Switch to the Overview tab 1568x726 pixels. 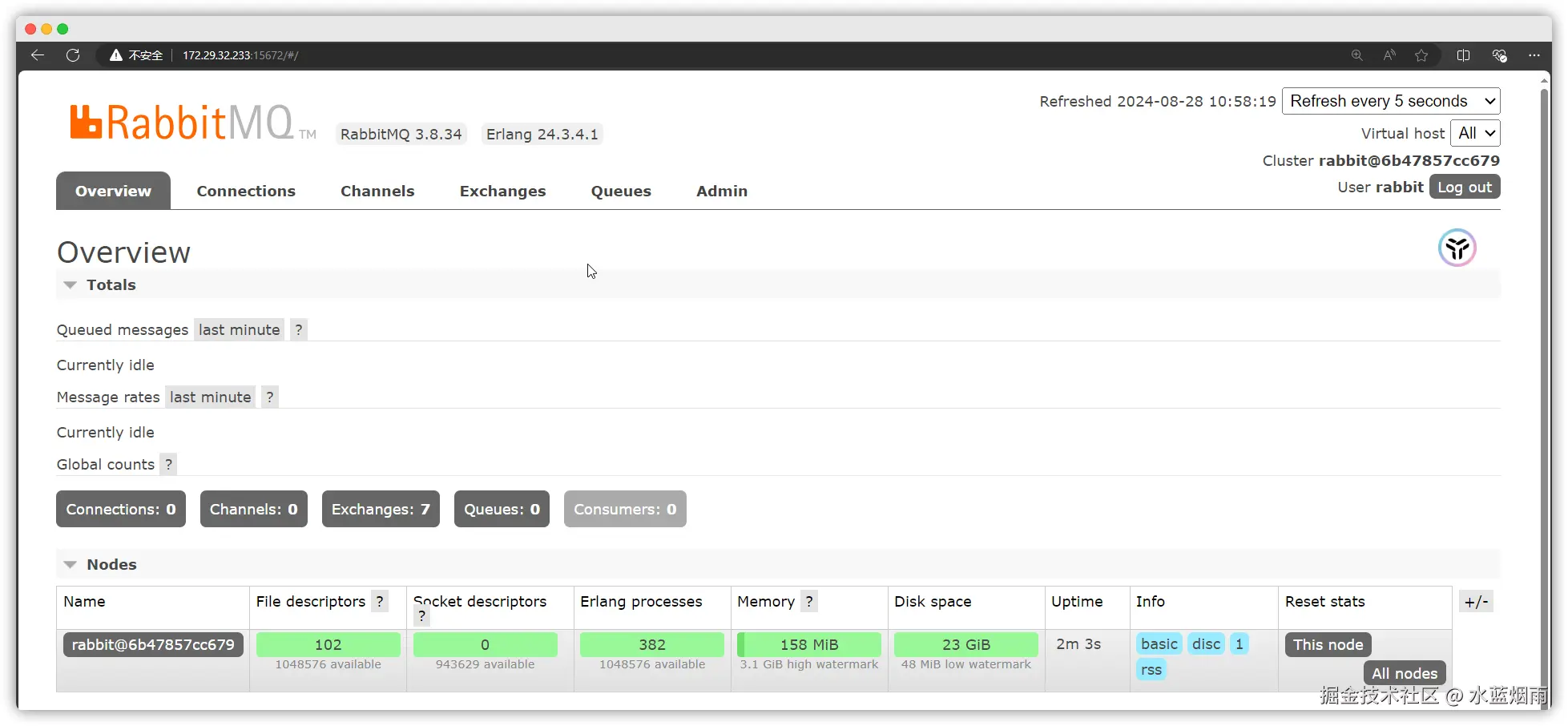tap(113, 191)
